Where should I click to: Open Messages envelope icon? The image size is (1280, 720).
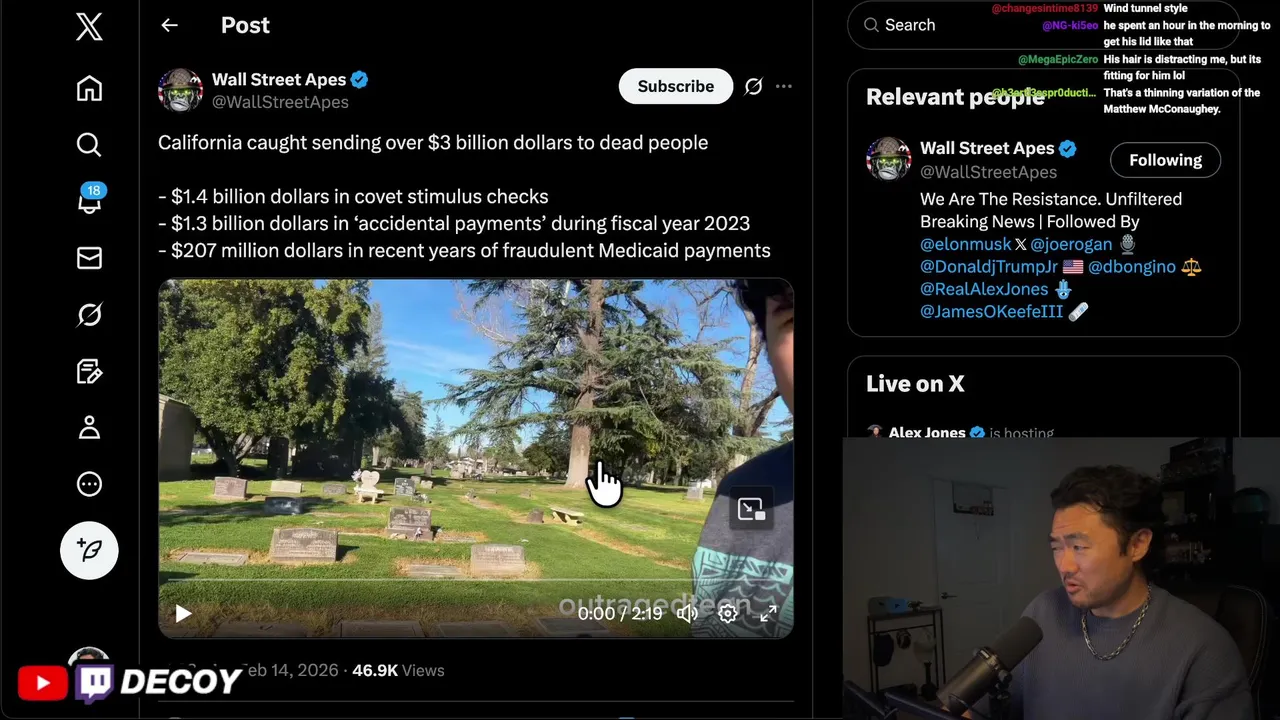click(89, 258)
